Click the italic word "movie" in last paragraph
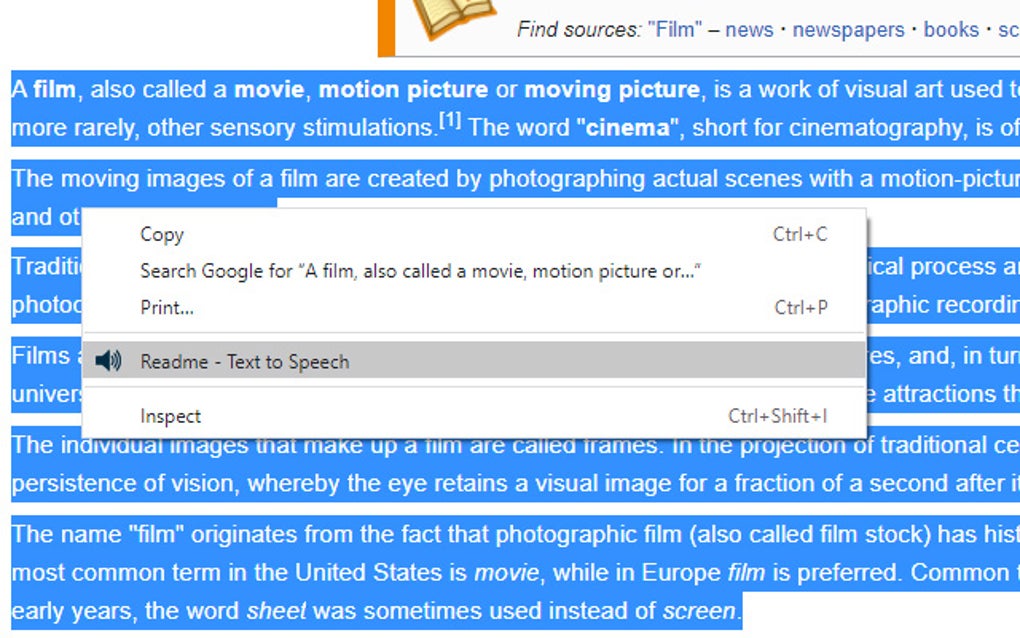Image resolution: width=1020 pixels, height=638 pixels. [x=505, y=573]
